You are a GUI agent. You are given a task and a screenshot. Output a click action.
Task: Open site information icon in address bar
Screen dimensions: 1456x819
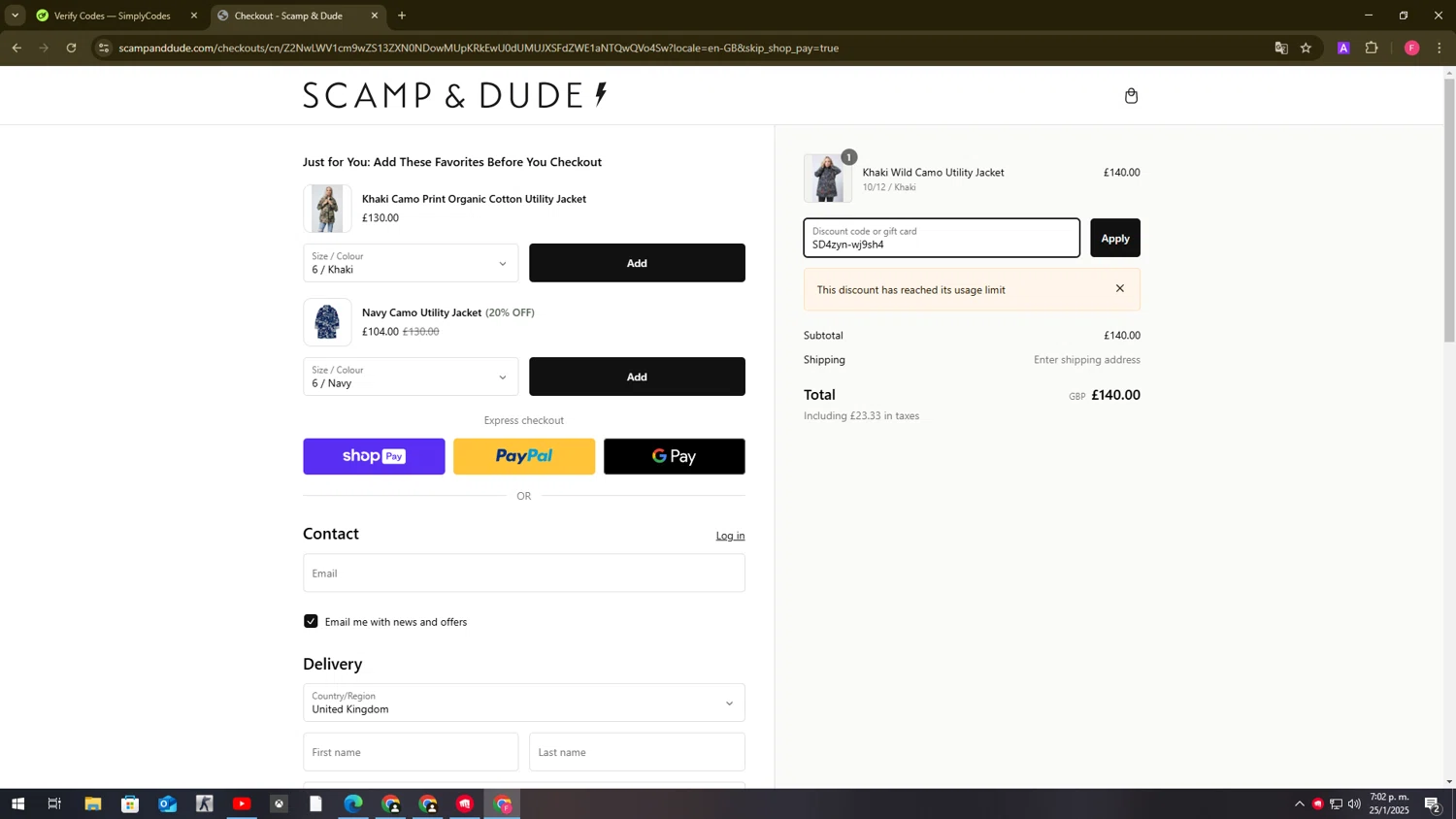tap(104, 48)
